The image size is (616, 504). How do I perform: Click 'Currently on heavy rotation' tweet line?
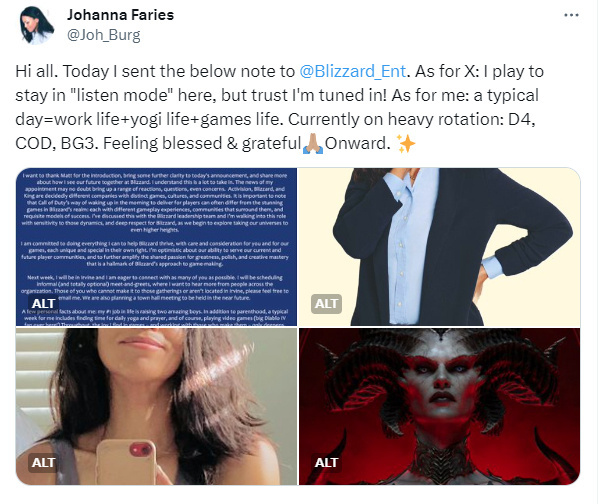411,119
